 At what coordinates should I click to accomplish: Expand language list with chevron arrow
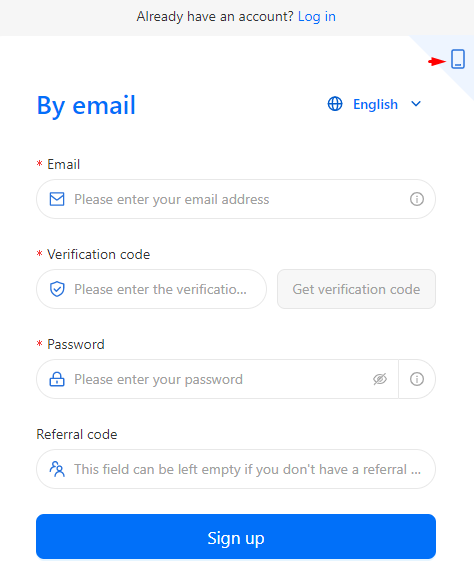coord(416,104)
